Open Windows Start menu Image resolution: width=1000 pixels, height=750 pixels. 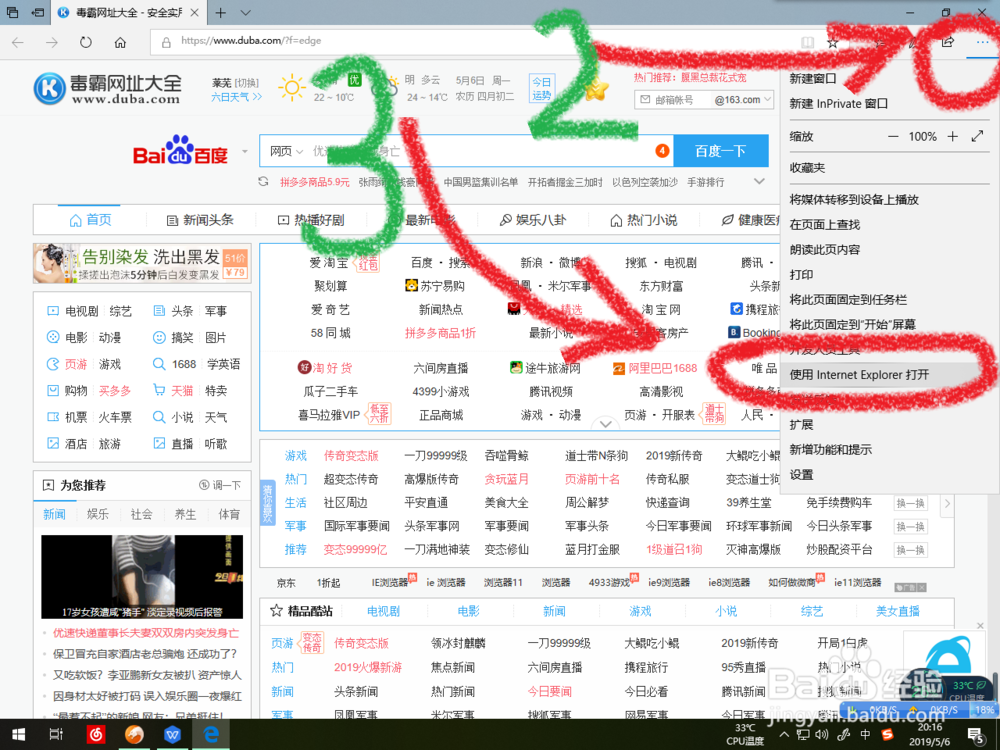[18, 735]
